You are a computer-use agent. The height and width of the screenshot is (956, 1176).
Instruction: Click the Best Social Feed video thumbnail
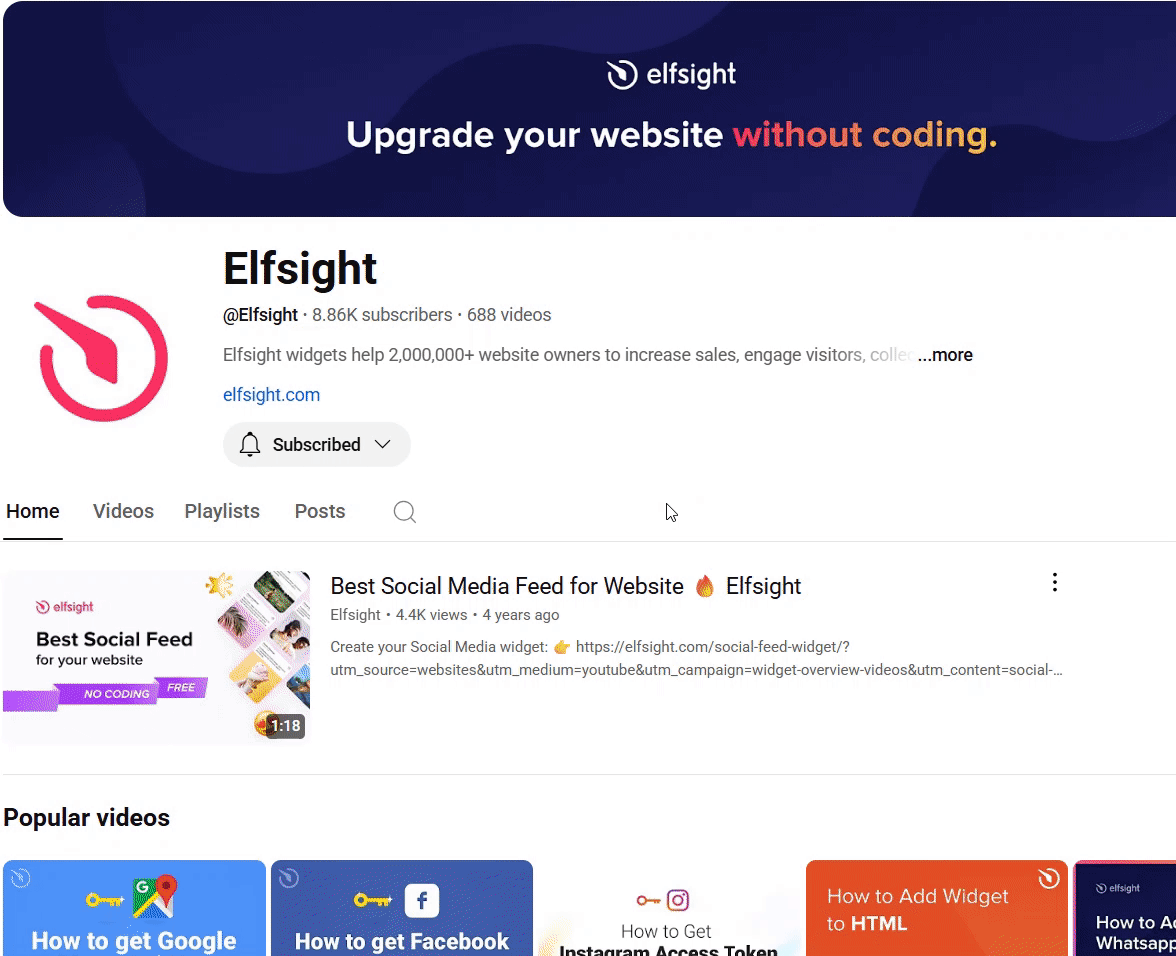(157, 658)
